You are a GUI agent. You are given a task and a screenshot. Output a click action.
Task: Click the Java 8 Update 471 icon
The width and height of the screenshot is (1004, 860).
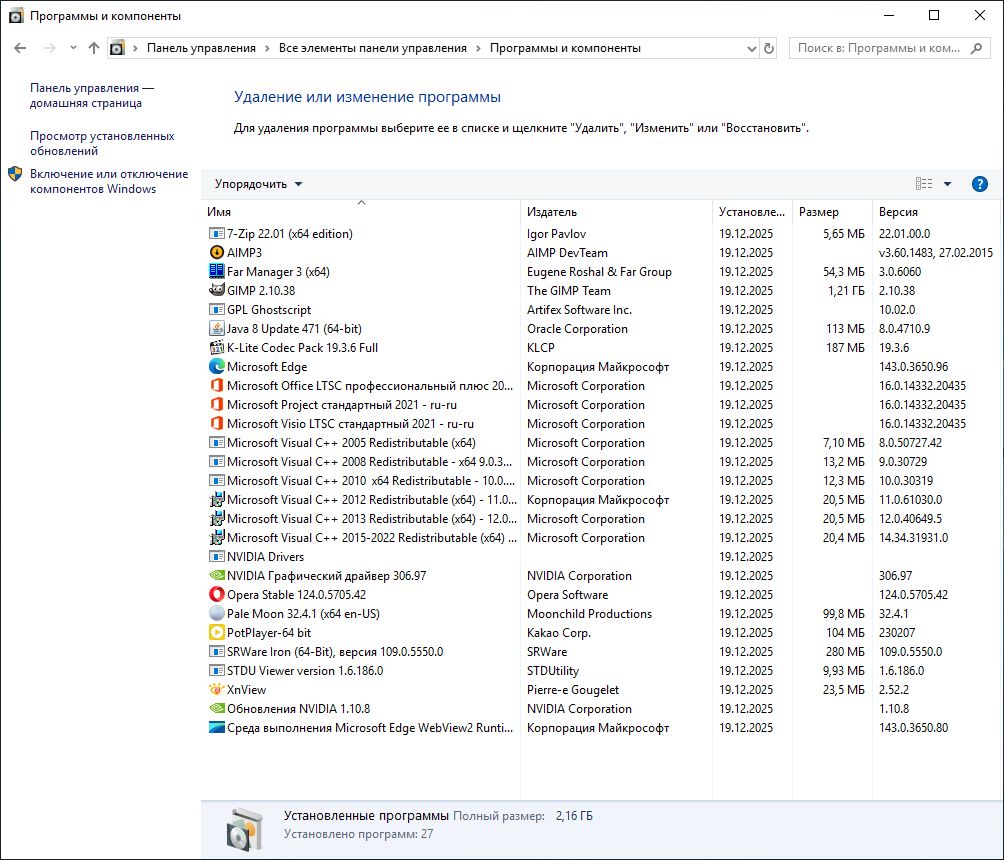(217, 329)
